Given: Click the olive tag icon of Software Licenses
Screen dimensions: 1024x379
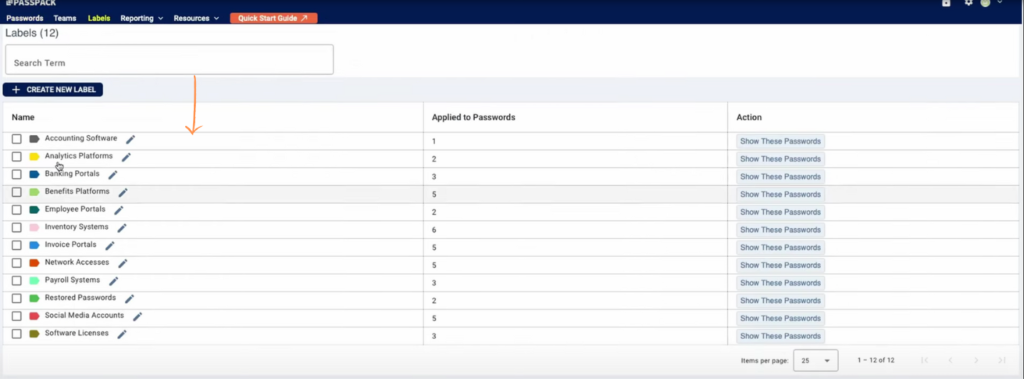Looking at the screenshot, I should click(35, 334).
